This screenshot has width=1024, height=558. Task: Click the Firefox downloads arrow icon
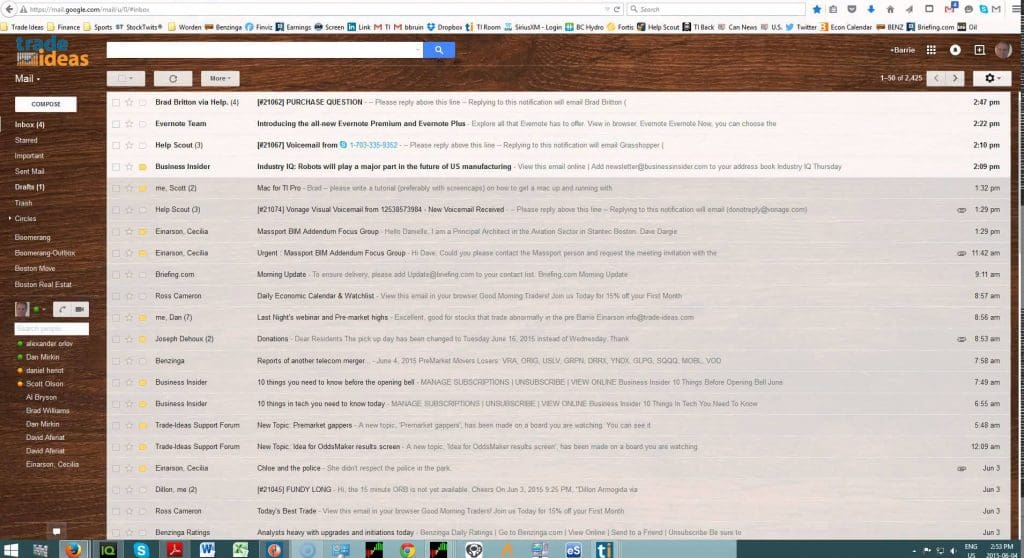click(x=871, y=9)
